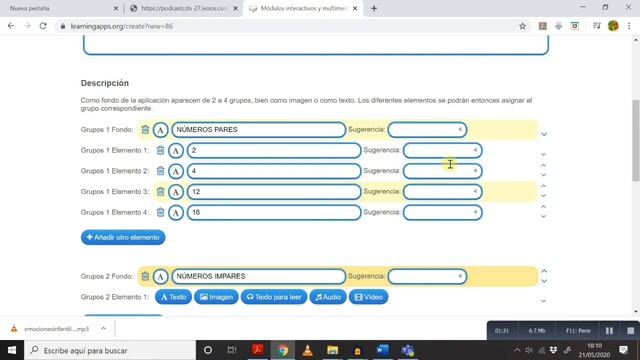Click audio speaker icon in Grupos 2 Fondo suggestion
The width and height of the screenshot is (640, 360).
tap(460, 276)
